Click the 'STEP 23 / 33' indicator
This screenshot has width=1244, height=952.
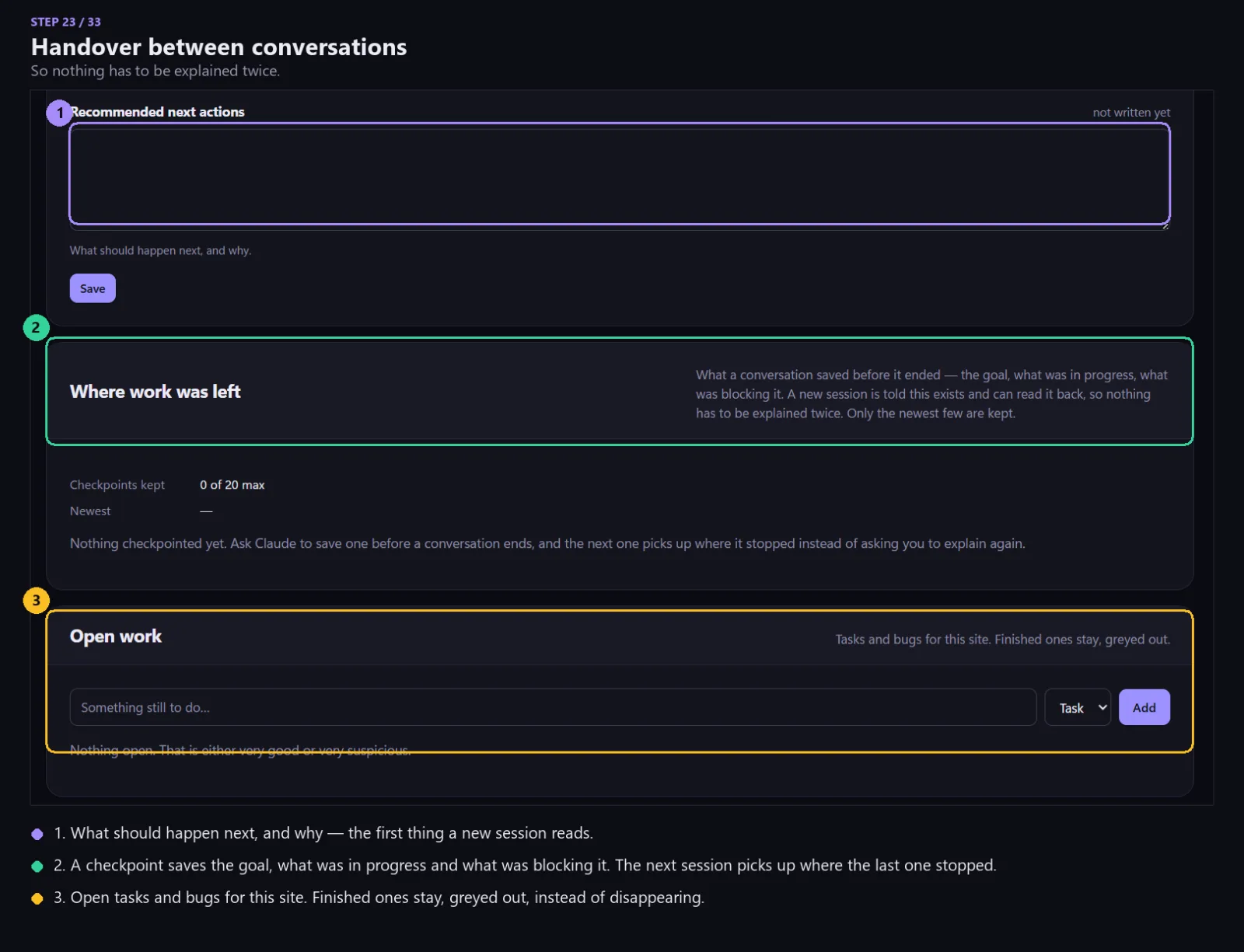click(x=66, y=22)
